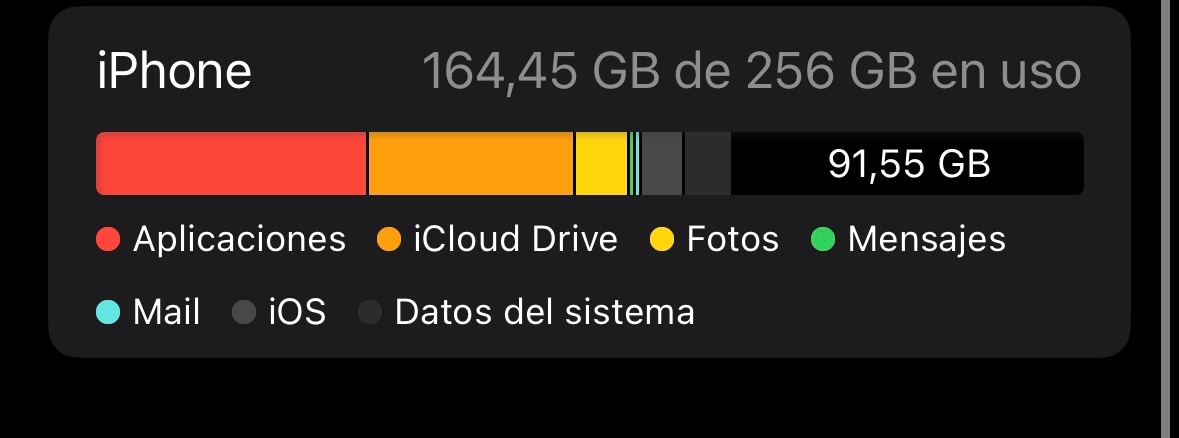Click the iPhone title text
1179x438 pixels.
point(174,71)
